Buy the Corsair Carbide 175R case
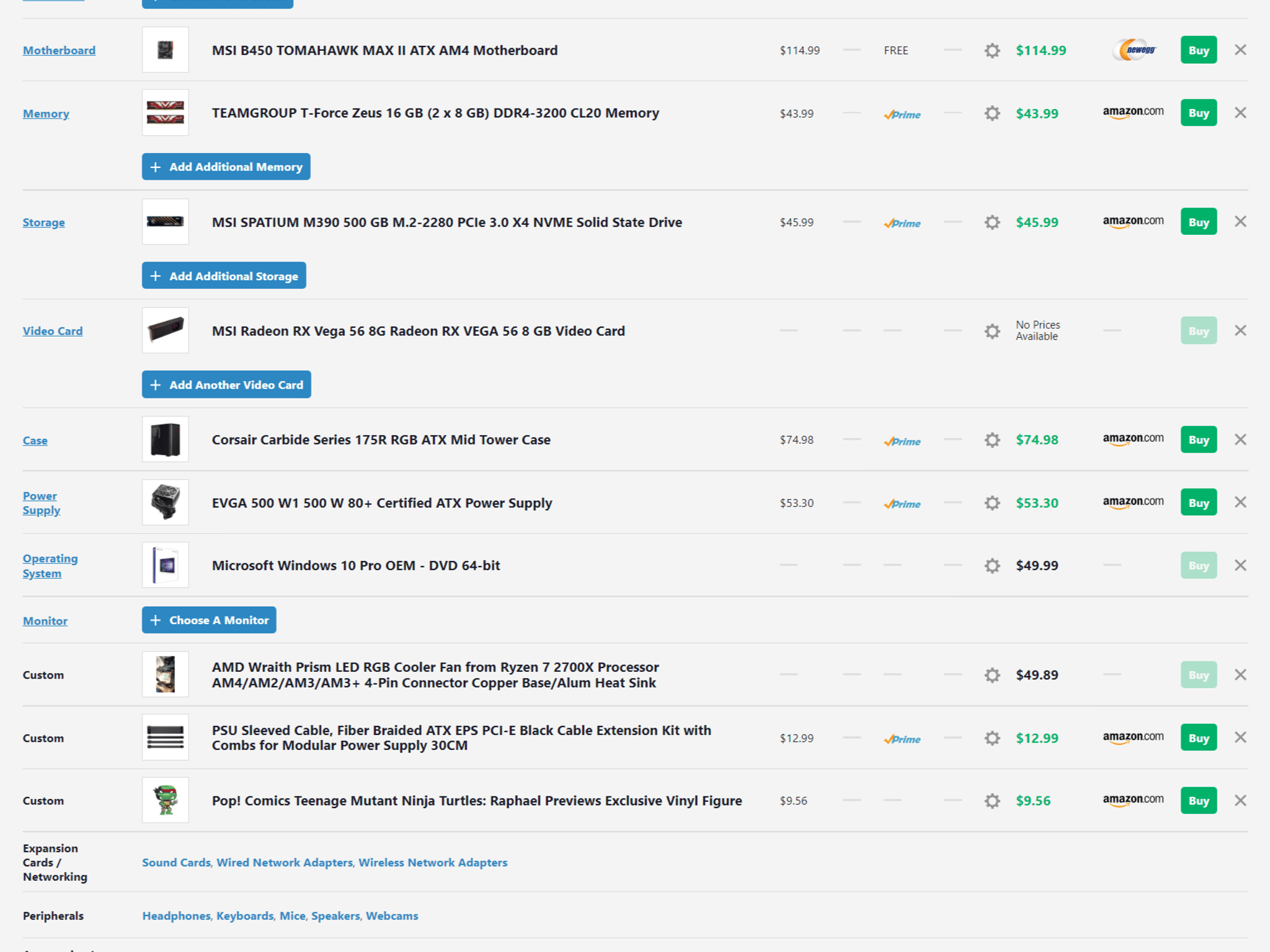This screenshot has width=1270, height=952. (1199, 439)
